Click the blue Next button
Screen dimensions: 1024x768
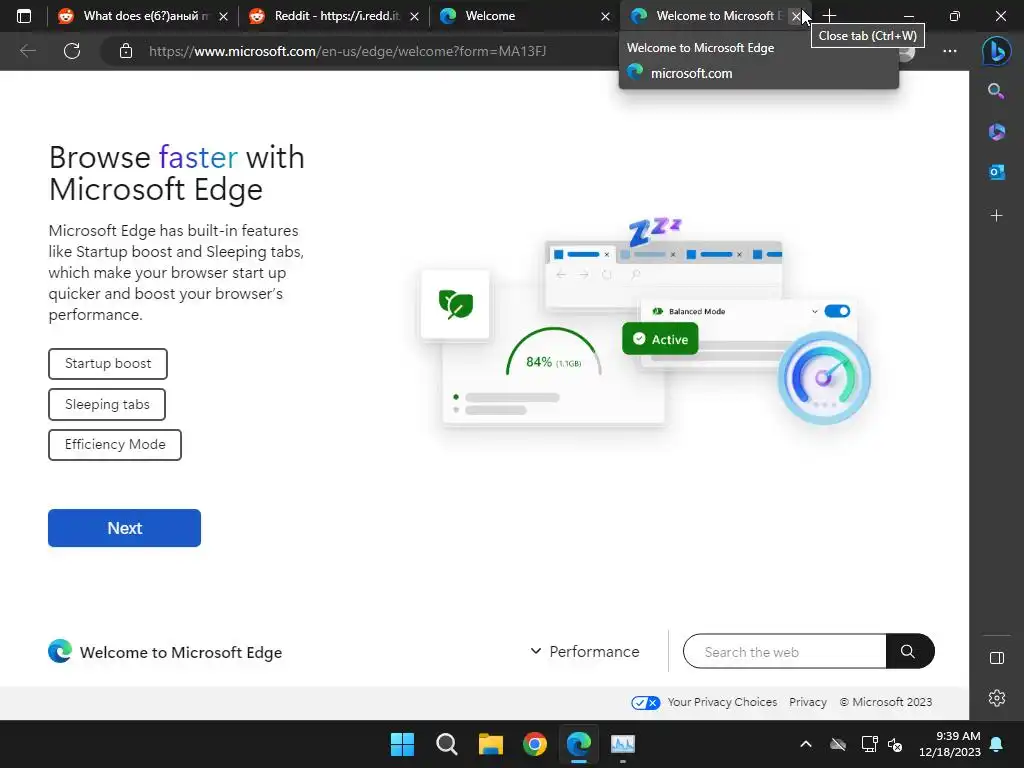click(x=124, y=528)
